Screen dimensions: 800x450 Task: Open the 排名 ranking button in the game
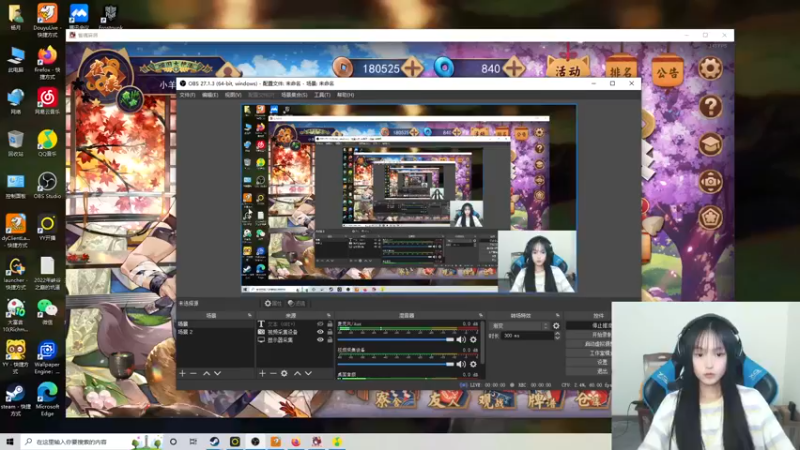[x=621, y=71]
